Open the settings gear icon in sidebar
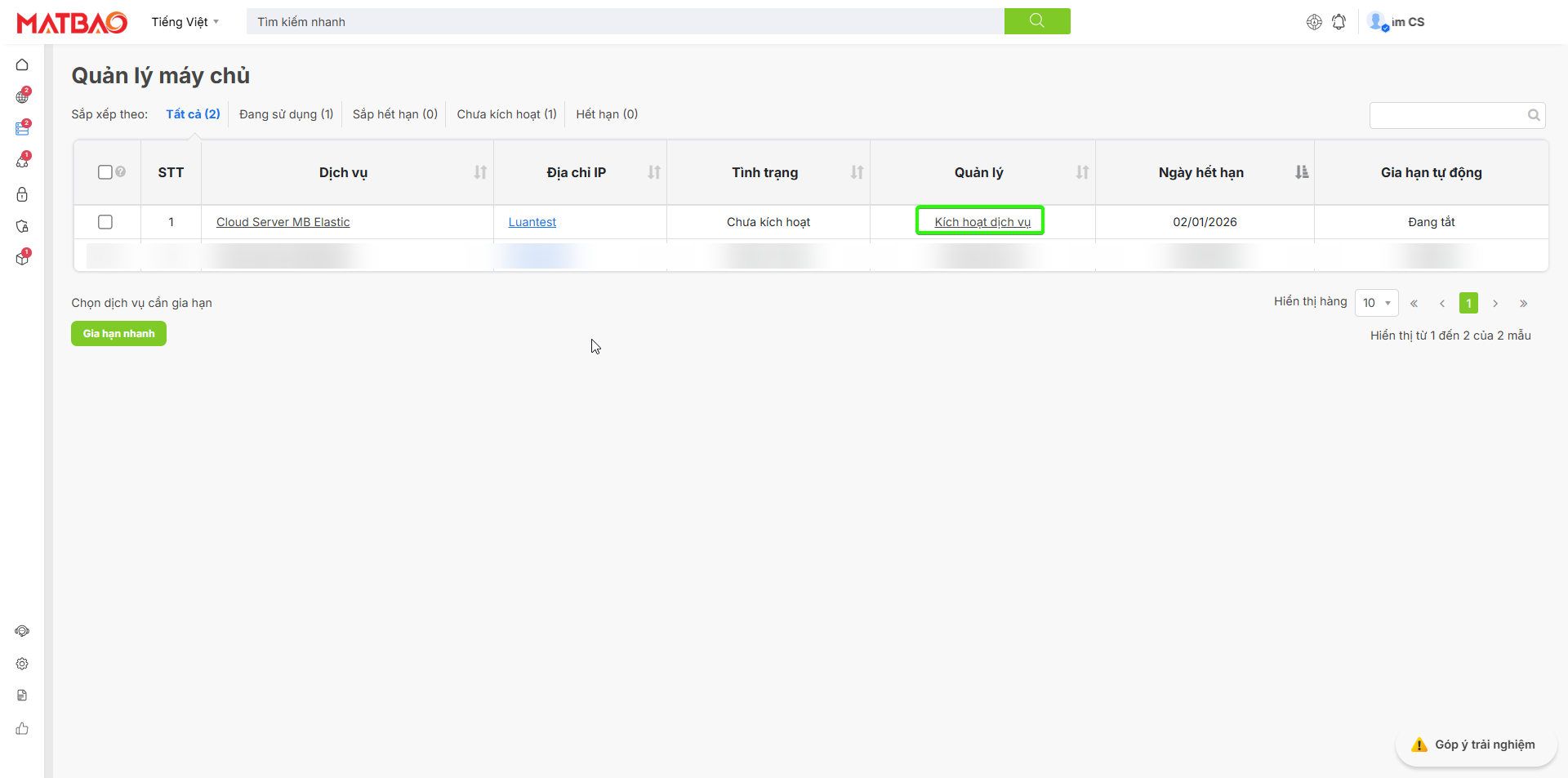 22,664
